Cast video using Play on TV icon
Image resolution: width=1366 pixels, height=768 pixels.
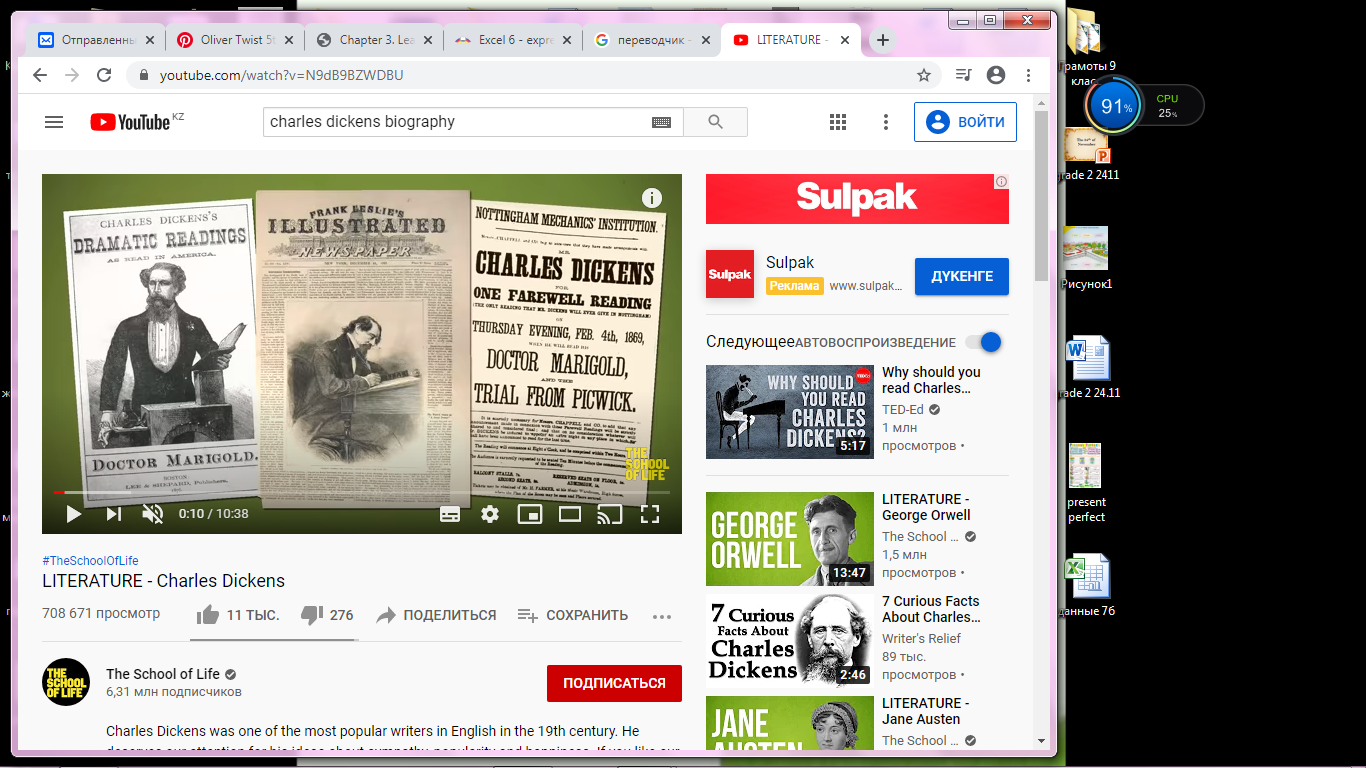609,514
